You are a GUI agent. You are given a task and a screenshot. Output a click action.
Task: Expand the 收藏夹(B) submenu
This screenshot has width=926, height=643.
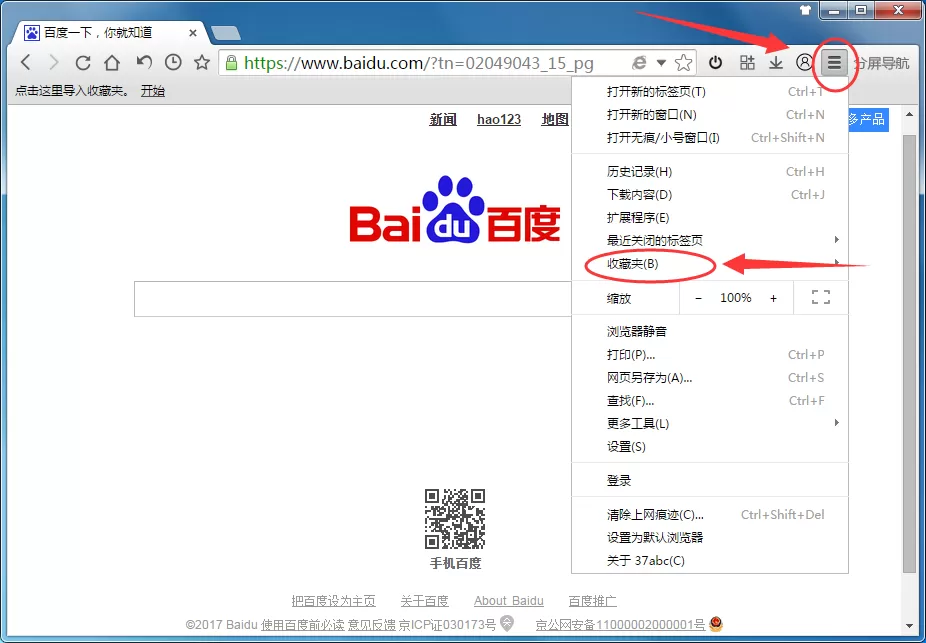coord(710,263)
